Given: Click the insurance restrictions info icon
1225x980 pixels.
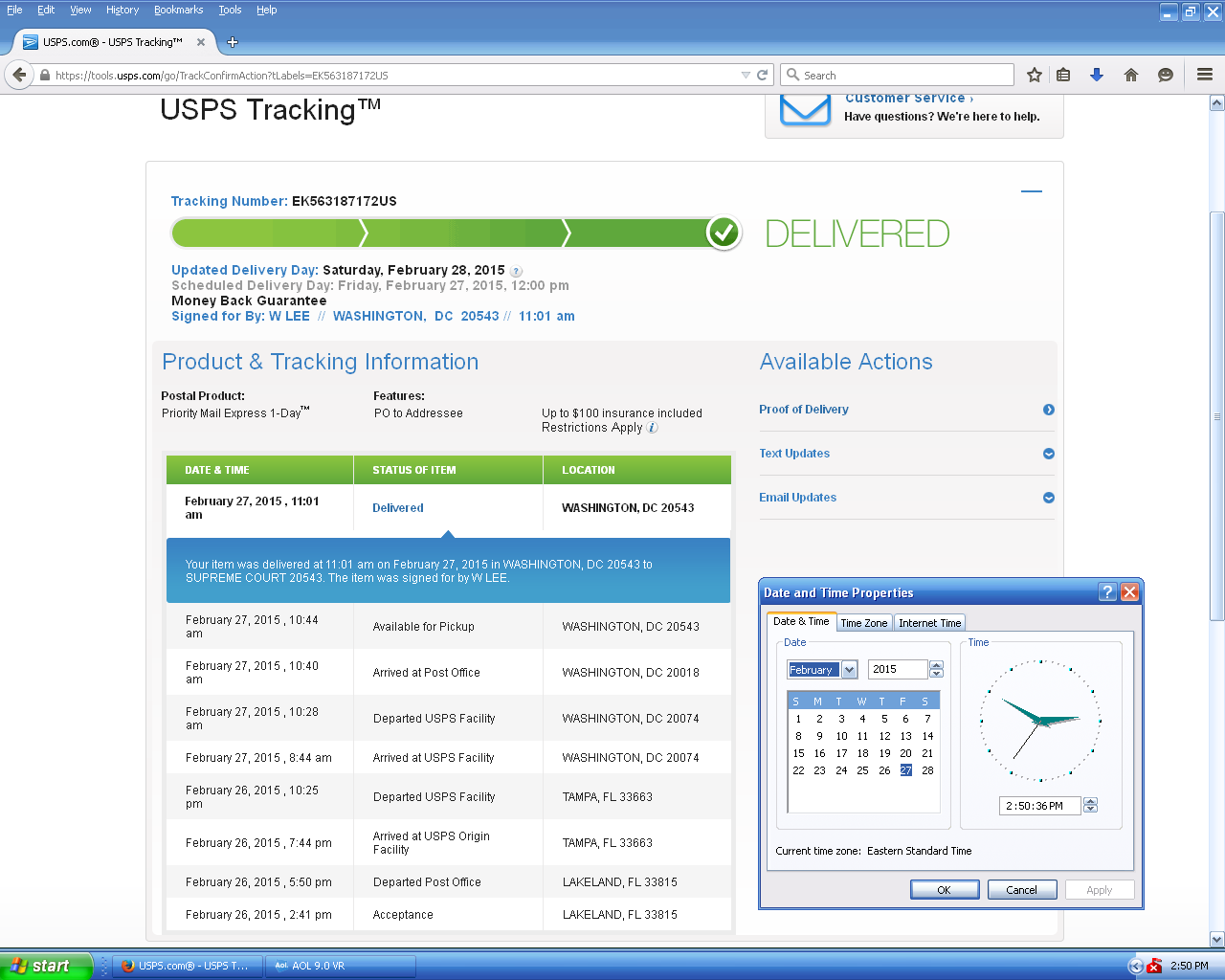Looking at the screenshot, I should (x=653, y=428).
